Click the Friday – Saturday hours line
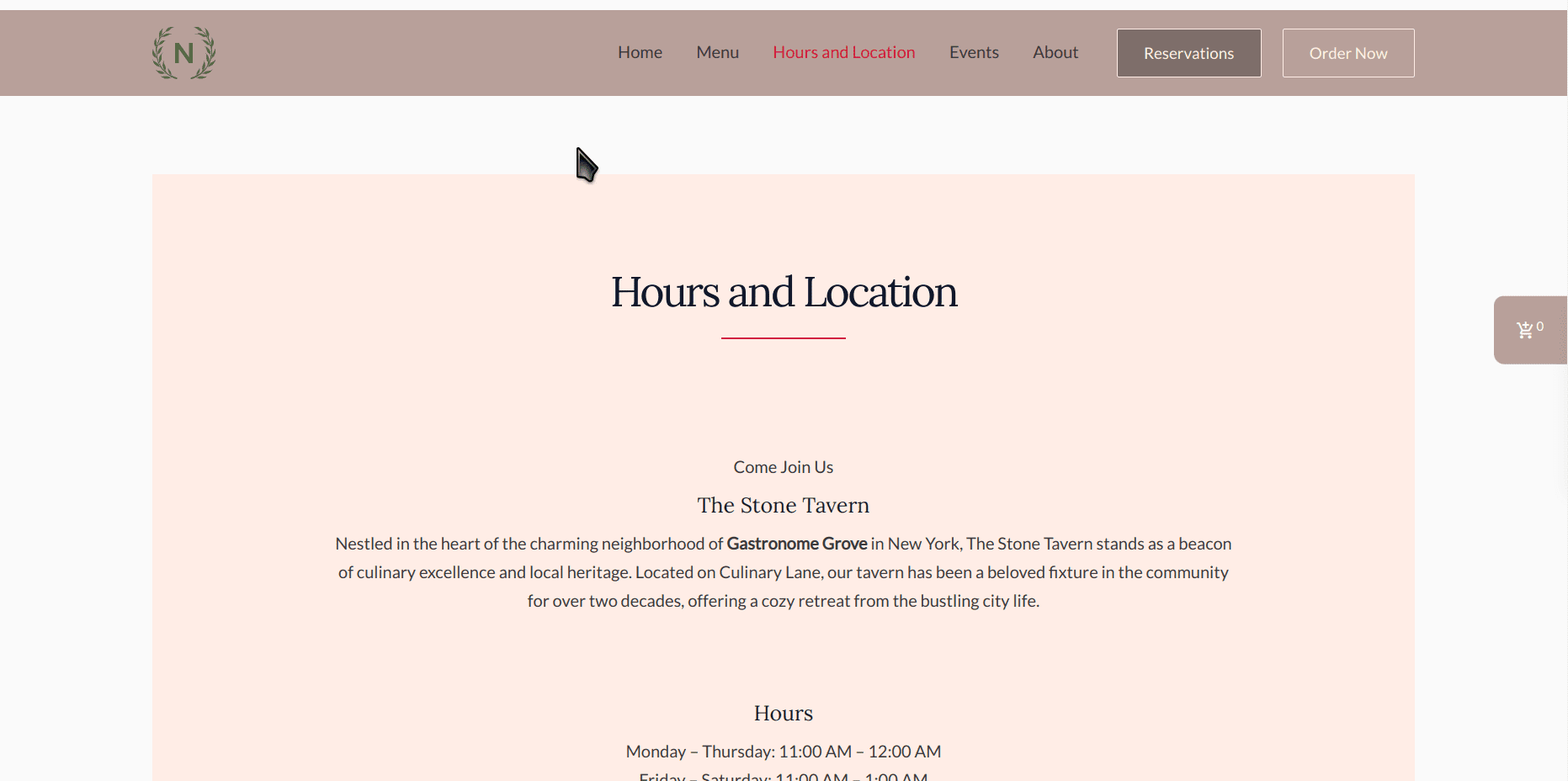Image resolution: width=1568 pixels, height=781 pixels. pyautogui.click(x=784, y=776)
